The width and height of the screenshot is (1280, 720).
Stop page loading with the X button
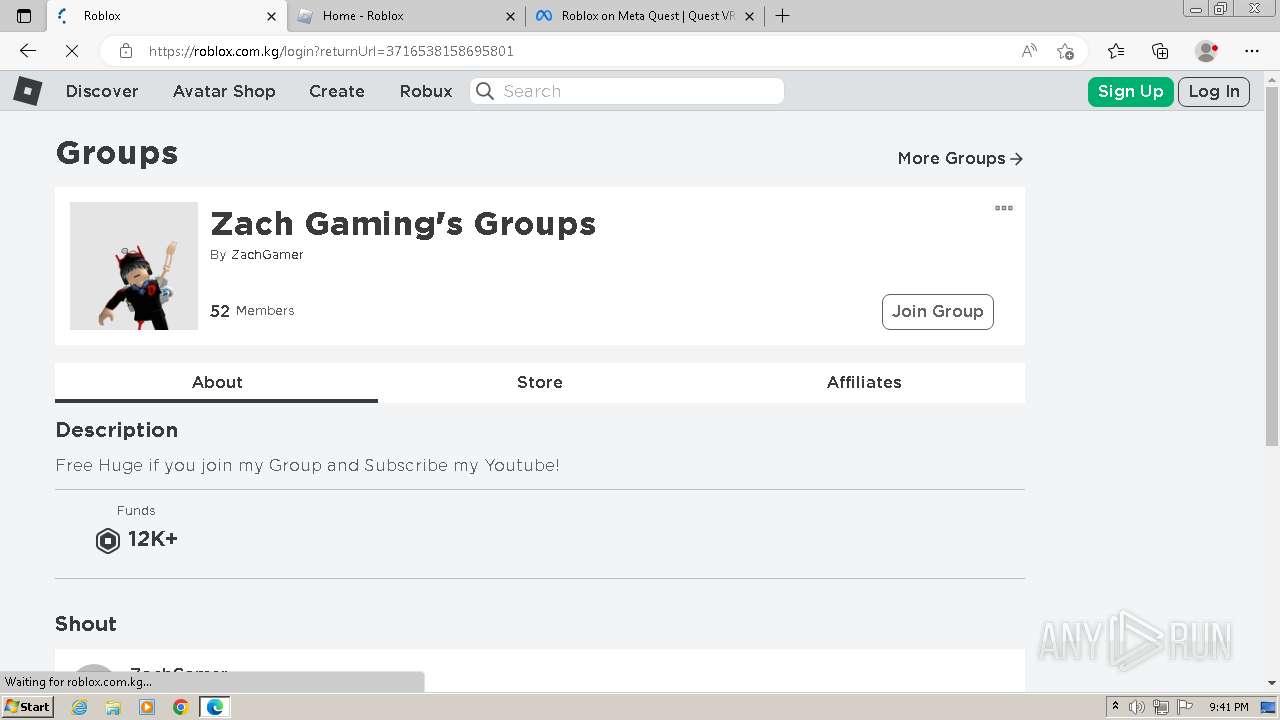click(72, 51)
